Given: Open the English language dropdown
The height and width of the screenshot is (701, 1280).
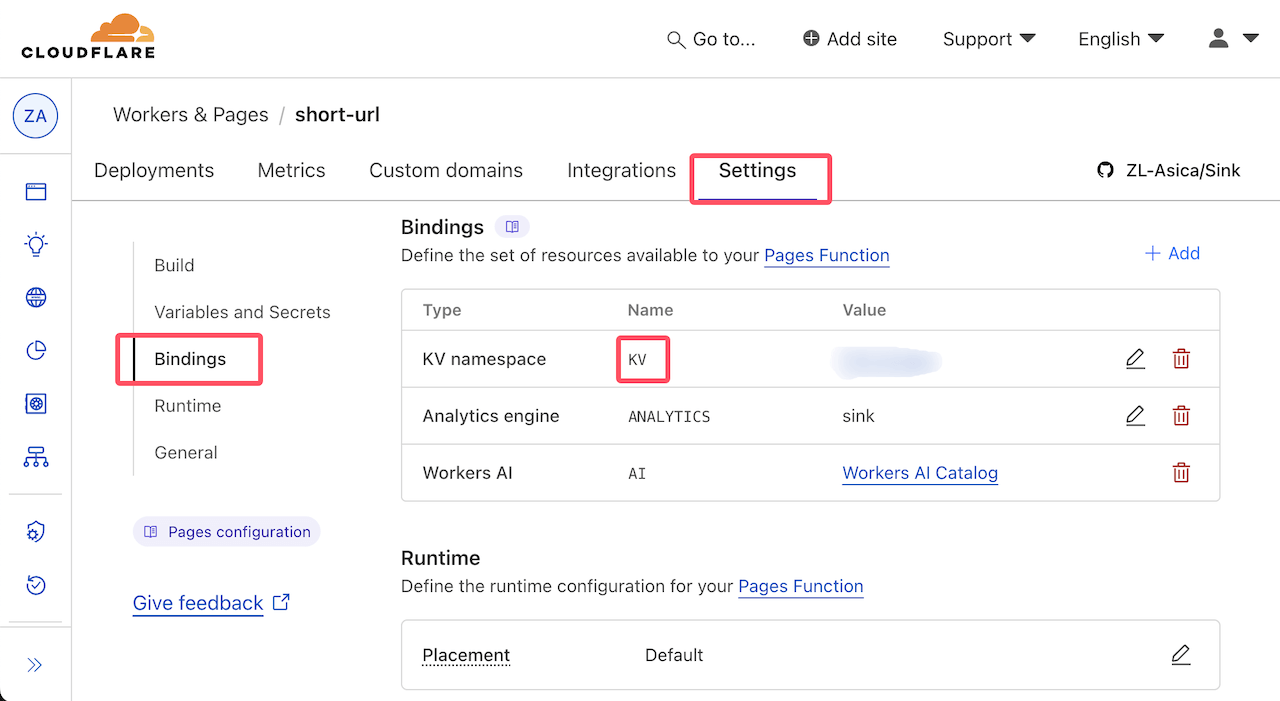Looking at the screenshot, I should pyautogui.click(x=1121, y=39).
